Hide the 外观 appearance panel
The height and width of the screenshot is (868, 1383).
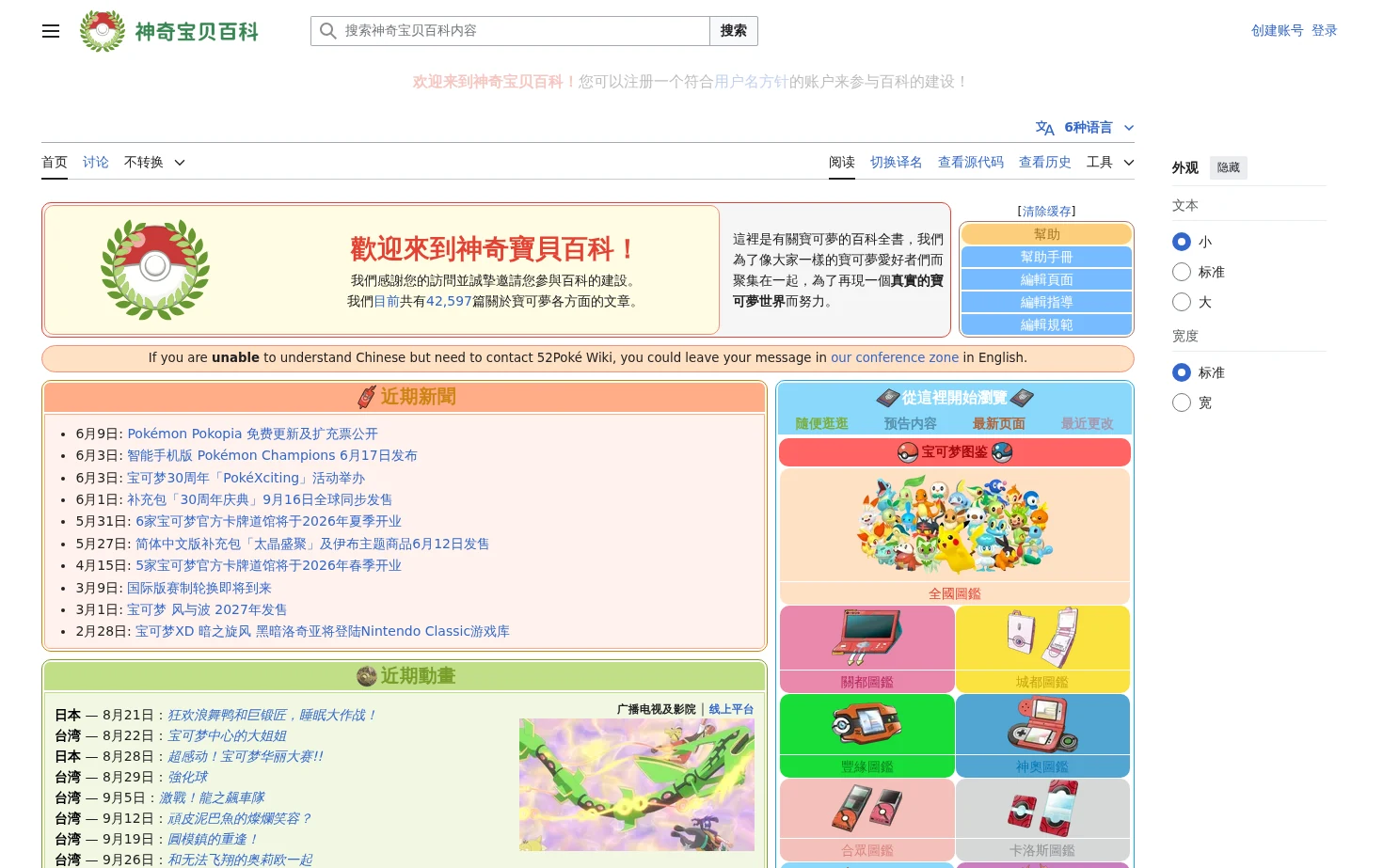click(x=1229, y=167)
